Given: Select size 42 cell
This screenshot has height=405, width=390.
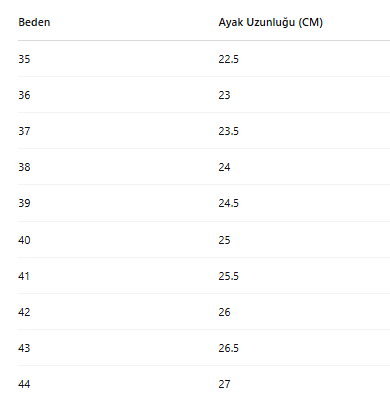Looking at the screenshot, I should tap(24, 312).
